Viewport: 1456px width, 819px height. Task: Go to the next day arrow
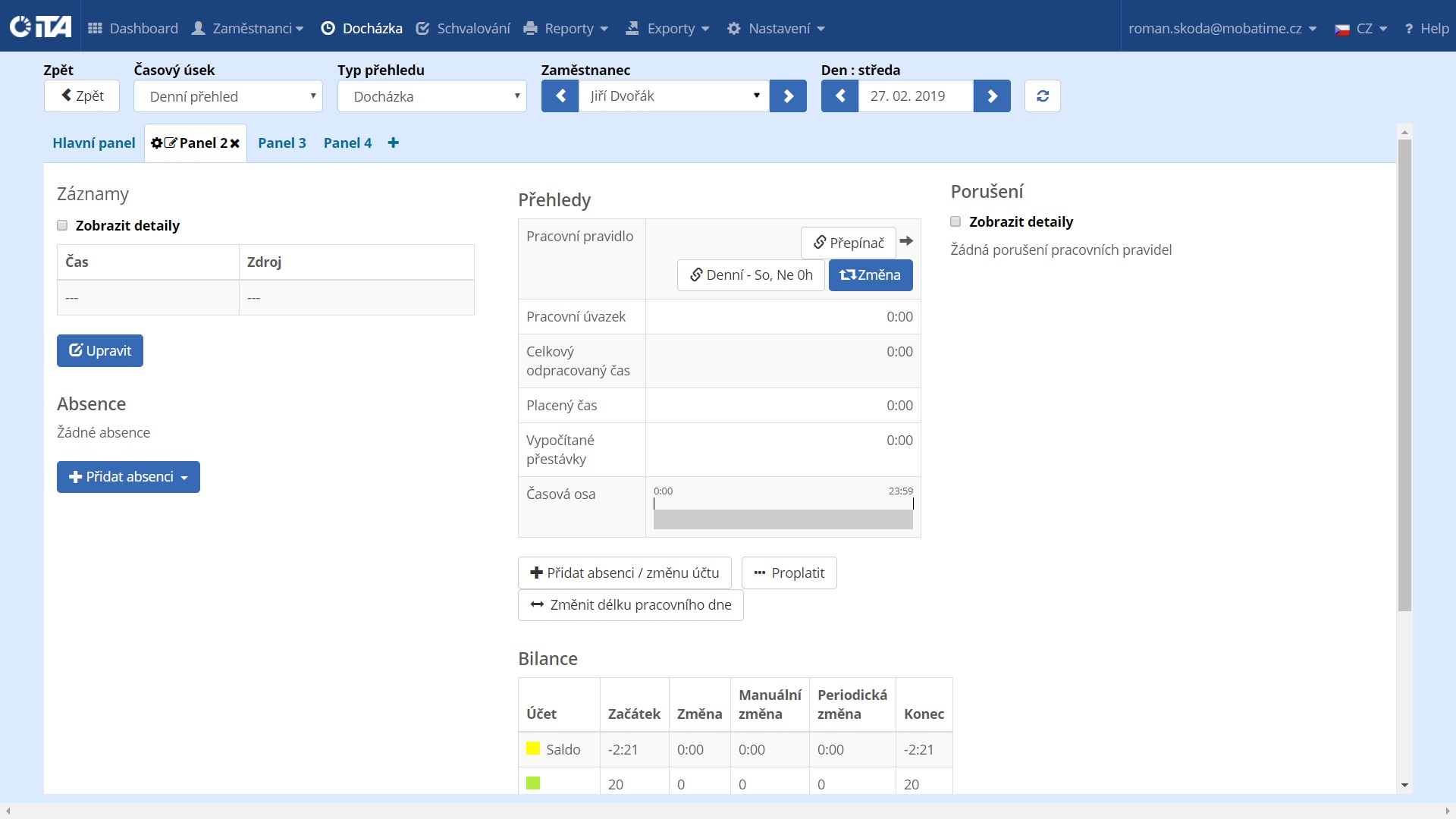[992, 96]
